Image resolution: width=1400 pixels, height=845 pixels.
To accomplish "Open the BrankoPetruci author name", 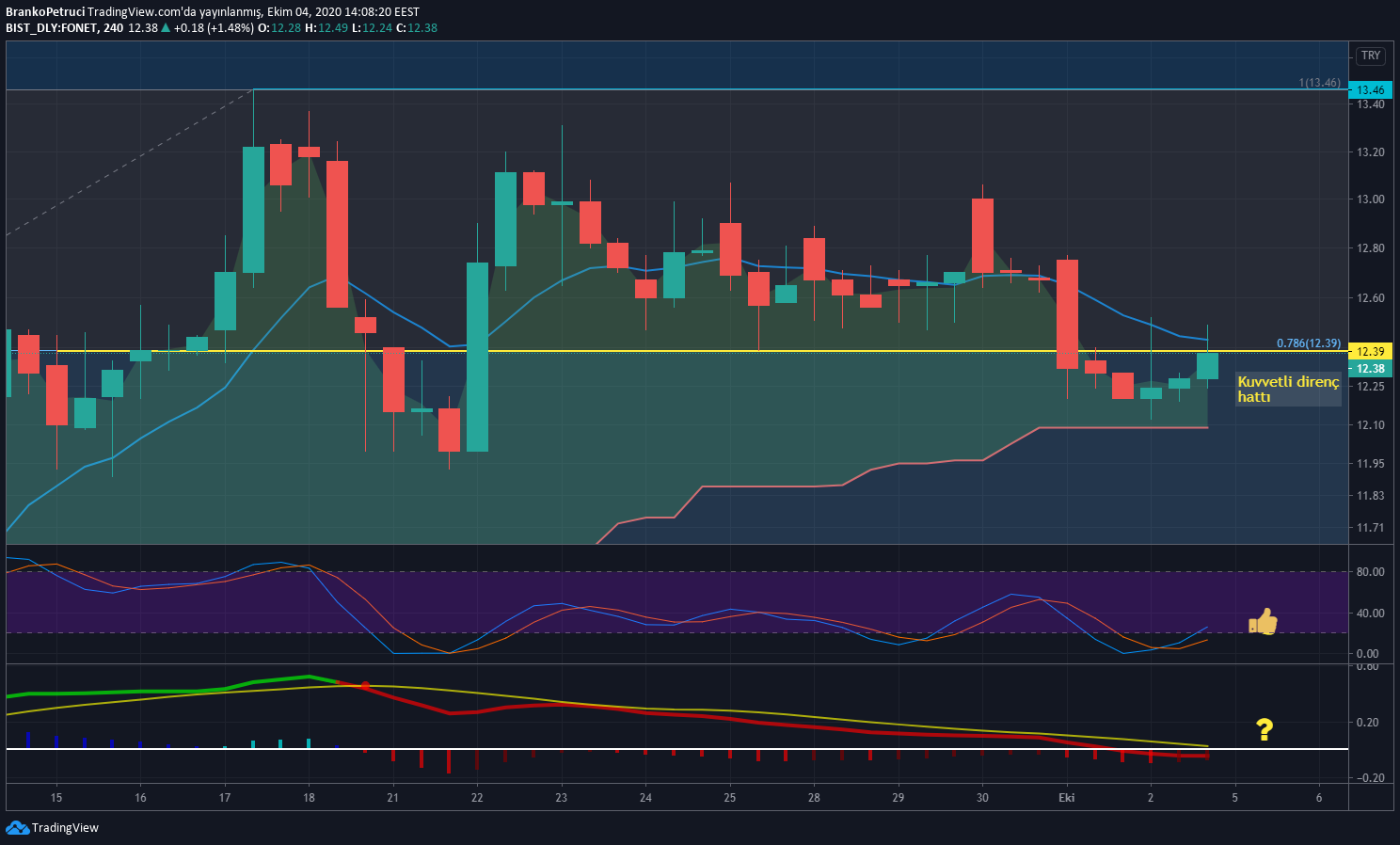I will (x=45, y=12).
